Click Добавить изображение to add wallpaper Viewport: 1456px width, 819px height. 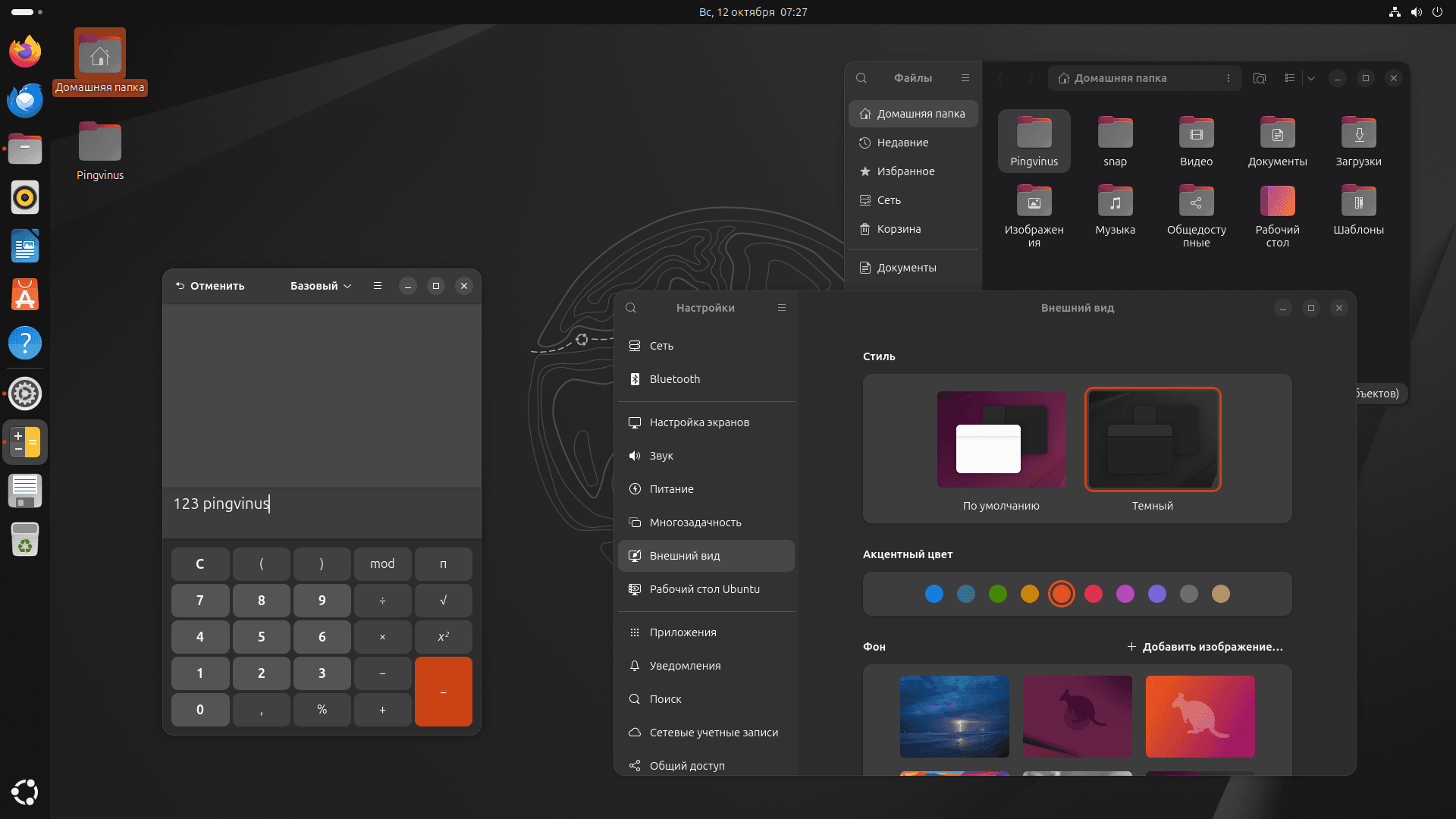click(x=1205, y=647)
